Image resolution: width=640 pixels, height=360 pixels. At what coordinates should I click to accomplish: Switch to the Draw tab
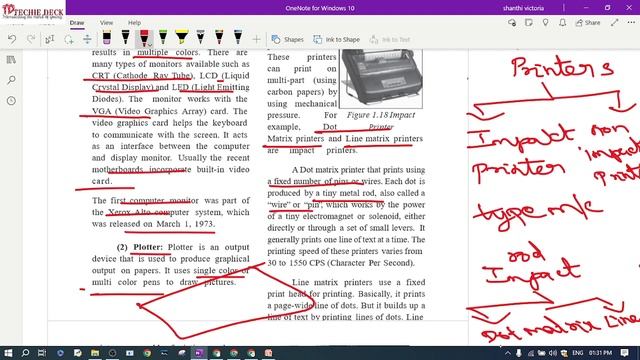[x=77, y=23]
